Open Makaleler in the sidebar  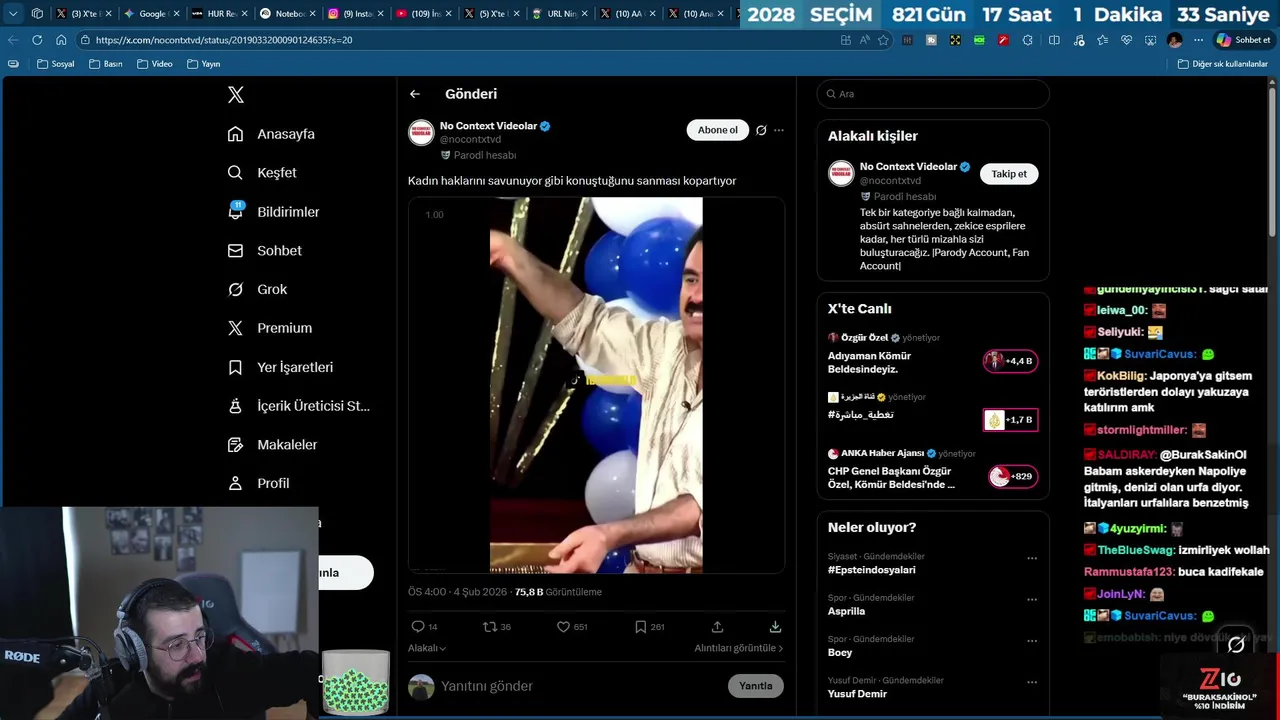point(272,444)
